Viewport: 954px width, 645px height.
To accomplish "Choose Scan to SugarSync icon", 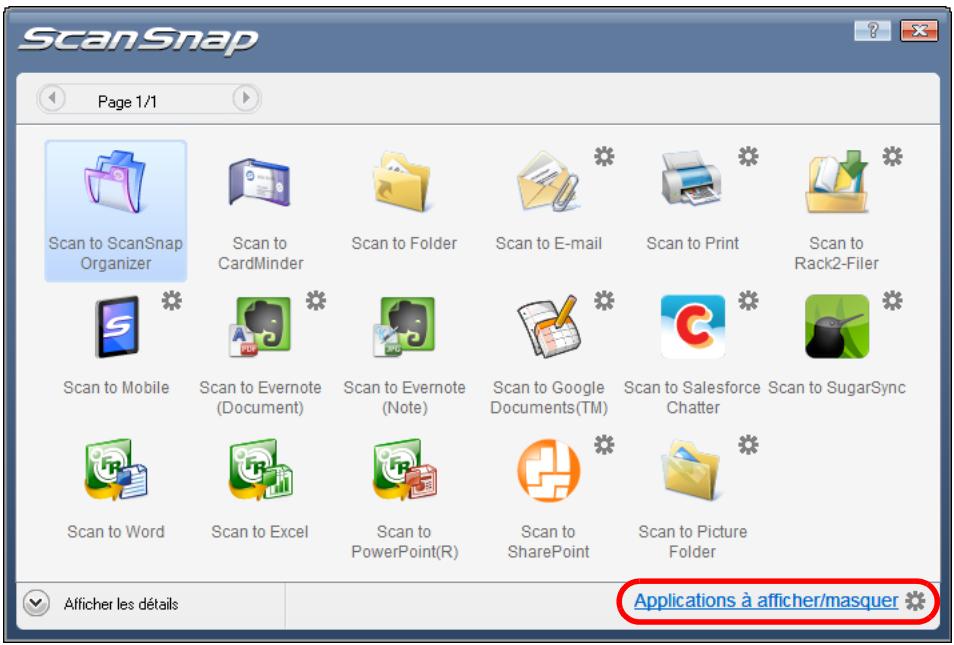I will 837,326.
